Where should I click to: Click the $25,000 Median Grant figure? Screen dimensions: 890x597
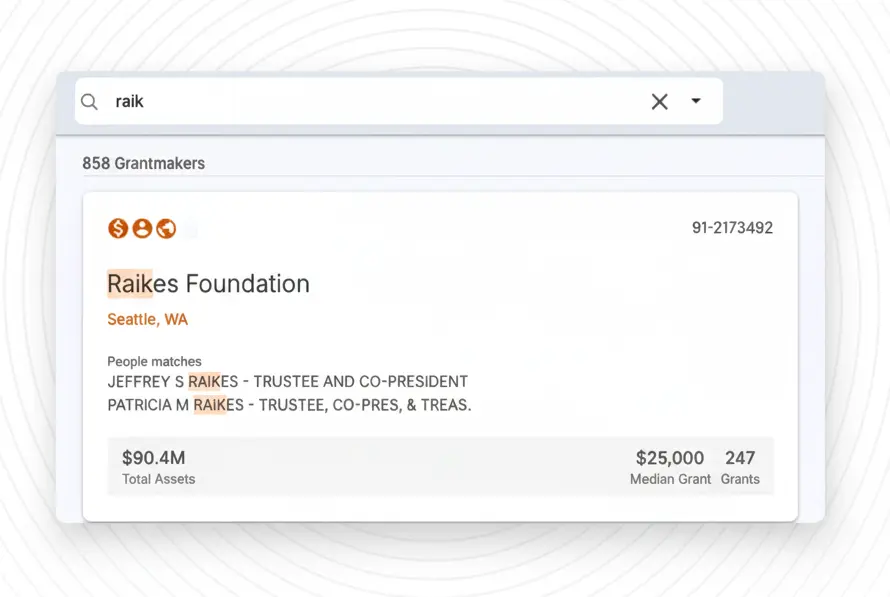[x=670, y=458]
